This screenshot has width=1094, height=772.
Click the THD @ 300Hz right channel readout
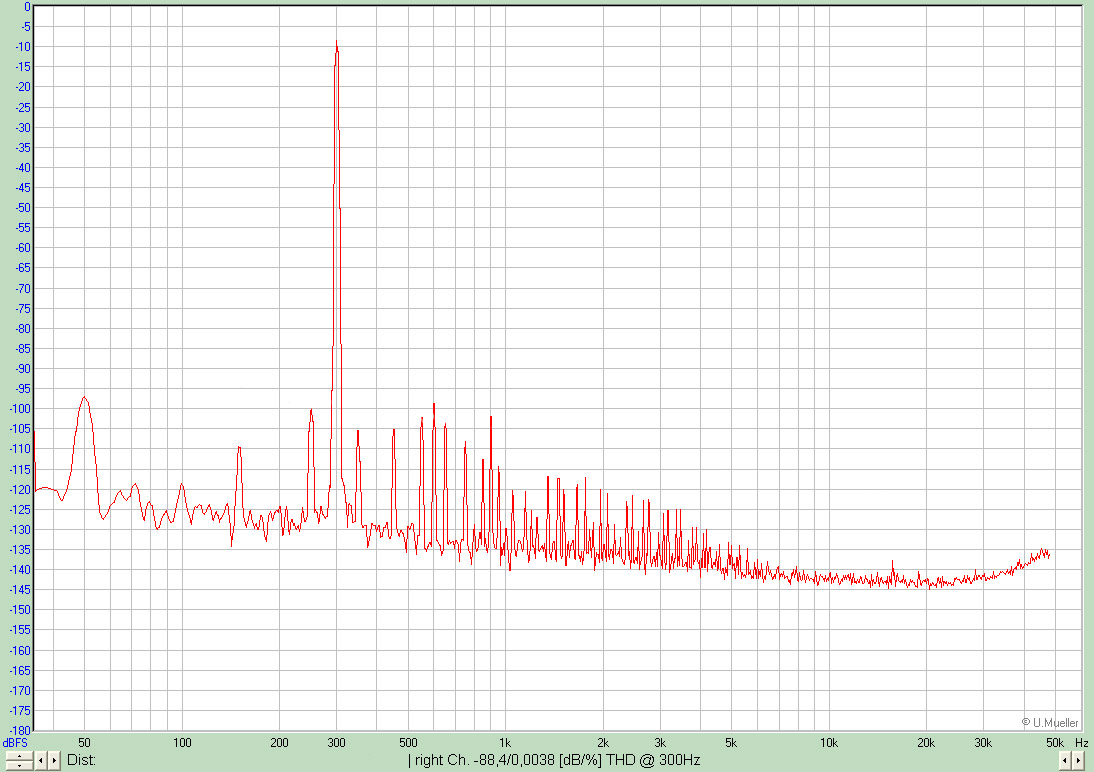point(554,760)
